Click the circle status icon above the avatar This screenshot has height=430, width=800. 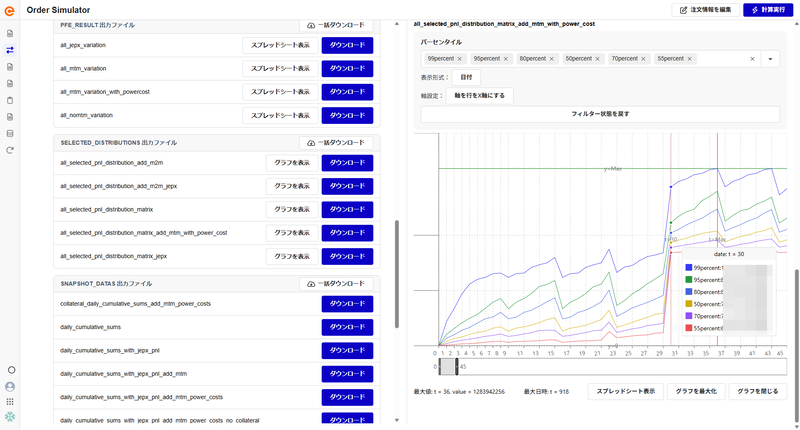[11, 370]
